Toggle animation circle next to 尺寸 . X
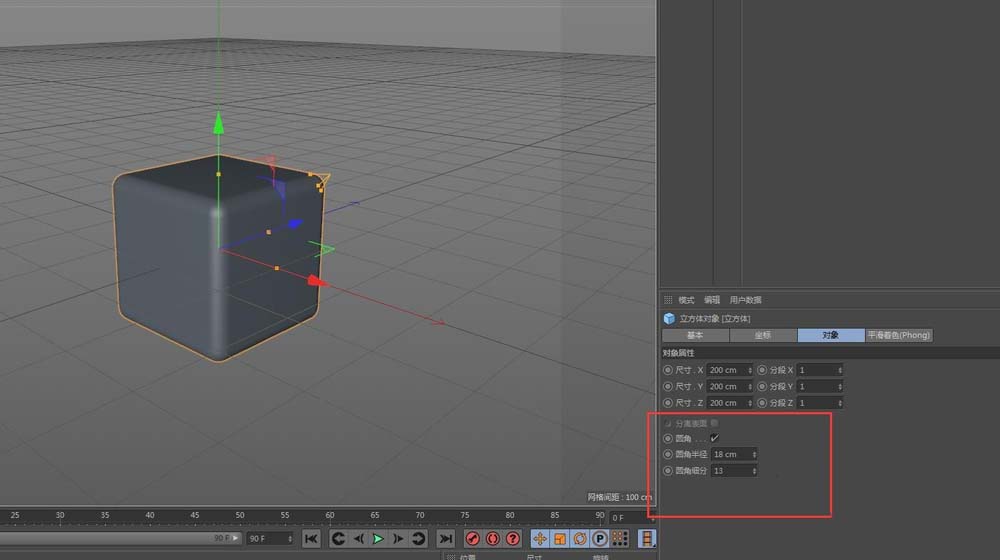1000x560 pixels. (668, 370)
